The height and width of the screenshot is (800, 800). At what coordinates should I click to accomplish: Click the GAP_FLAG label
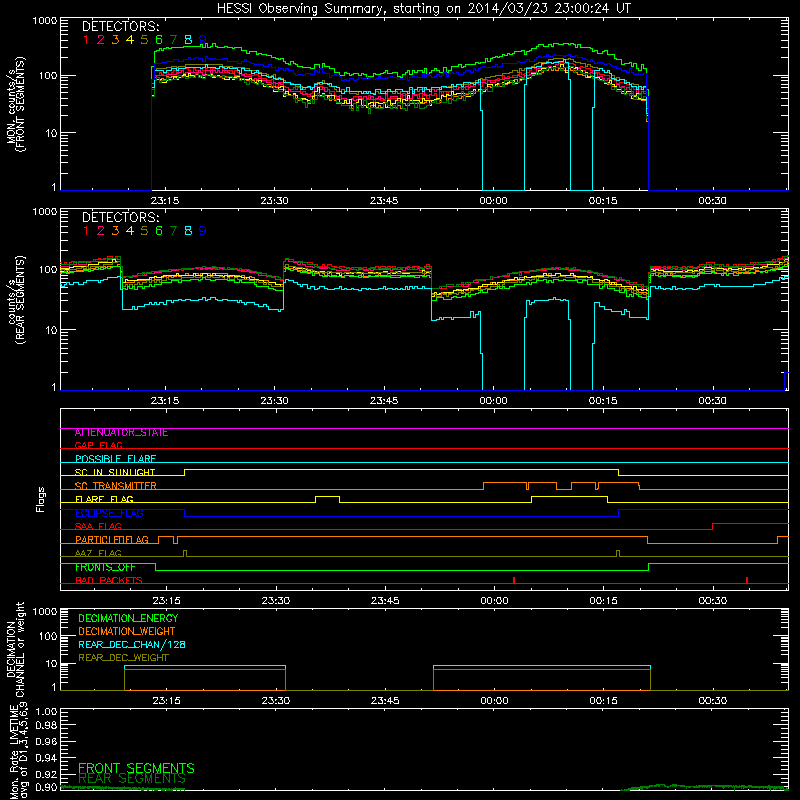[x=98, y=445]
